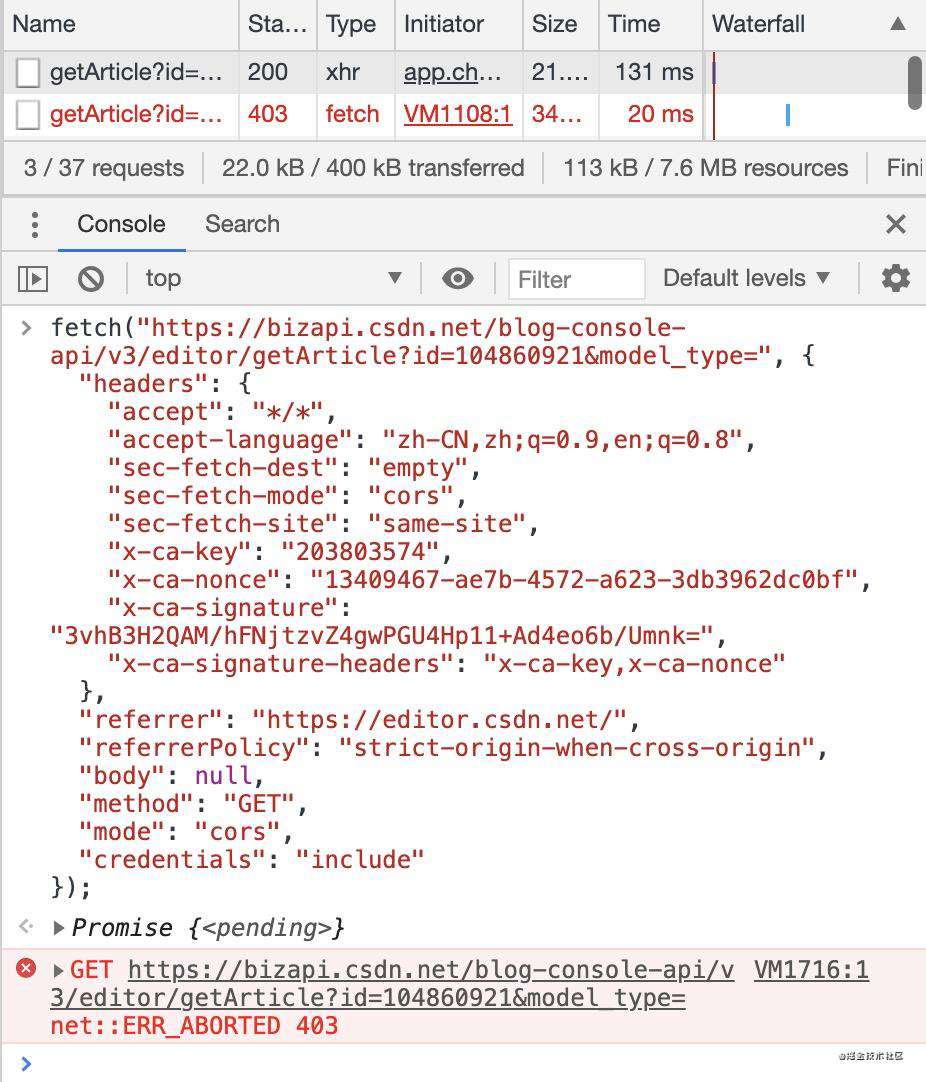Open the VM1716:1 source link
Viewport: 926px width, 1082px height.
(x=811, y=970)
